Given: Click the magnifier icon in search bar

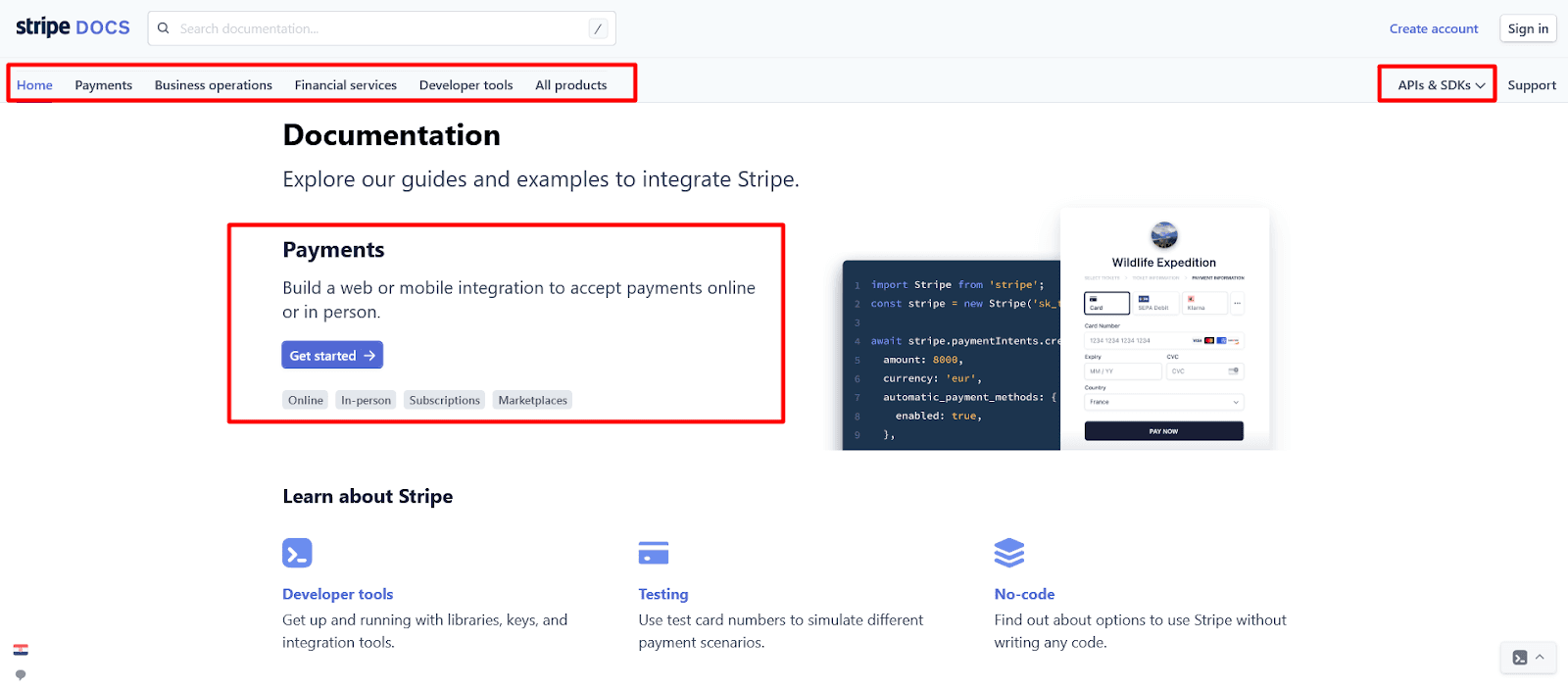Looking at the screenshot, I should (x=164, y=28).
